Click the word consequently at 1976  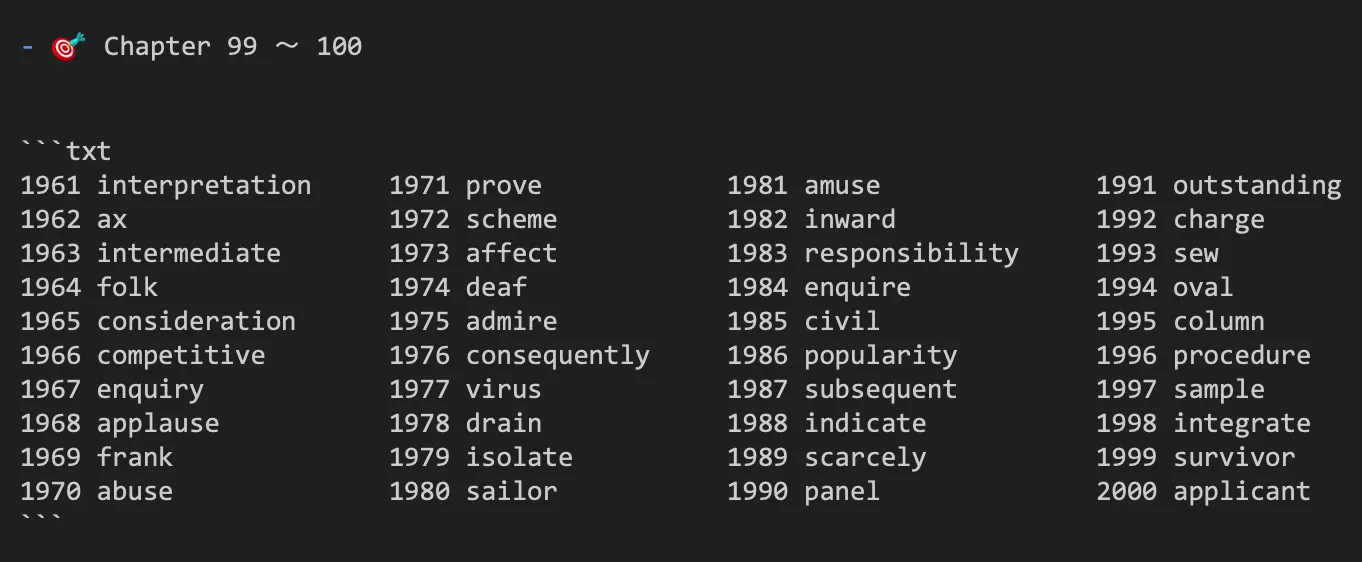[x=558, y=356]
